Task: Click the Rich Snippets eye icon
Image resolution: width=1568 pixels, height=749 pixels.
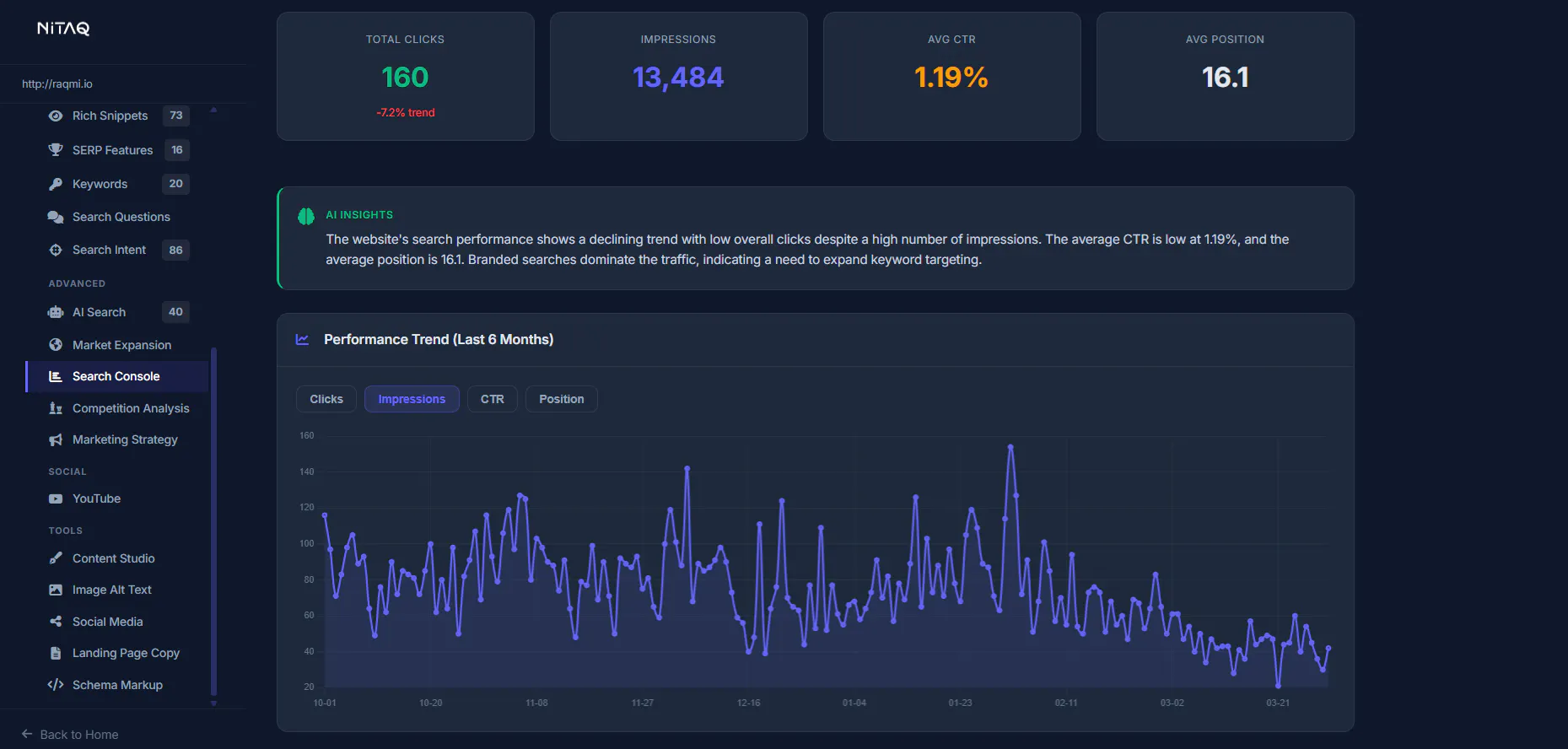Action: (56, 116)
